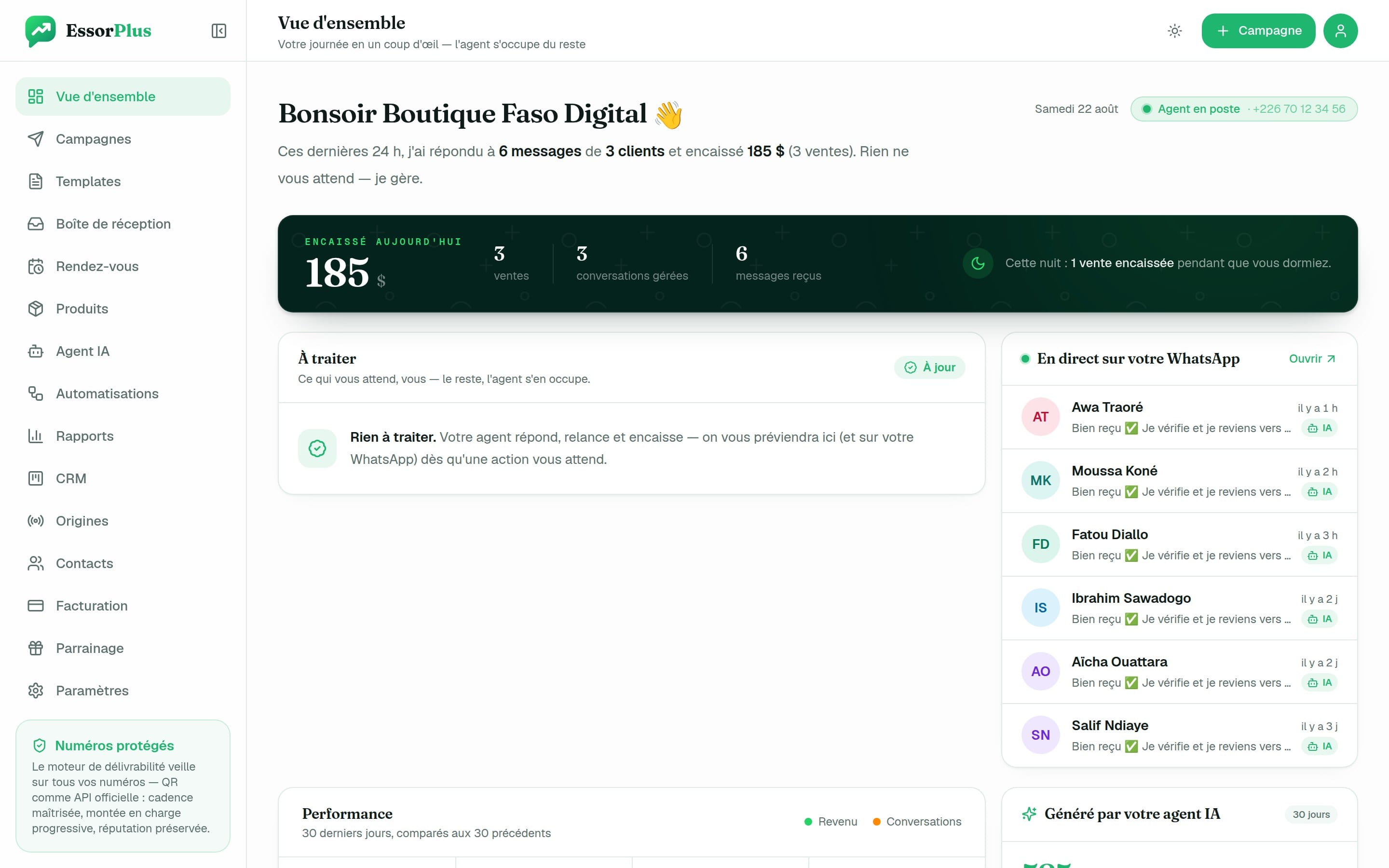Click IA badge on Ibrahim Sawadogo row
This screenshot has height=868, width=1389.
click(1319, 620)
